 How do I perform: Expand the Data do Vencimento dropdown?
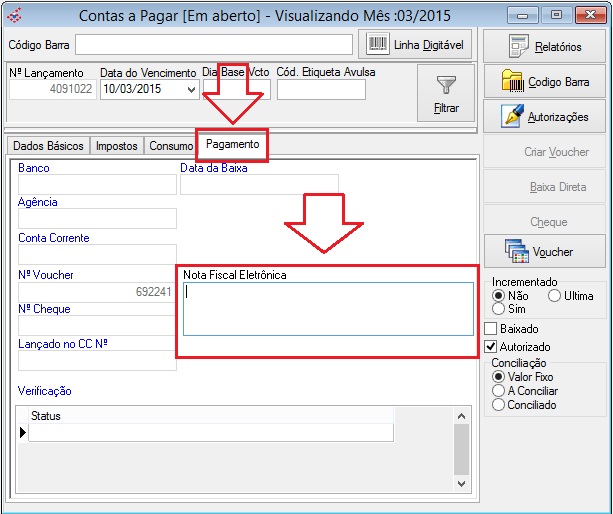[x=192, y=90]
